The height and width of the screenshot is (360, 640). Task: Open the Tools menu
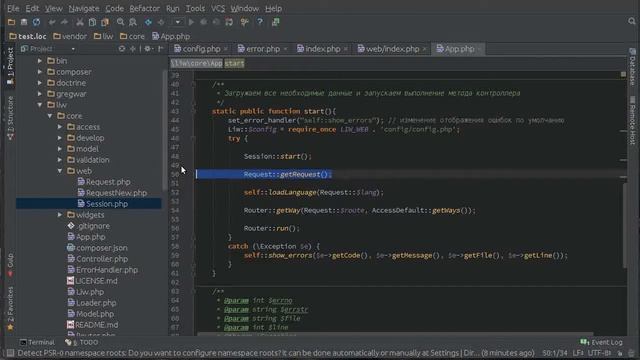coord(195,8)
